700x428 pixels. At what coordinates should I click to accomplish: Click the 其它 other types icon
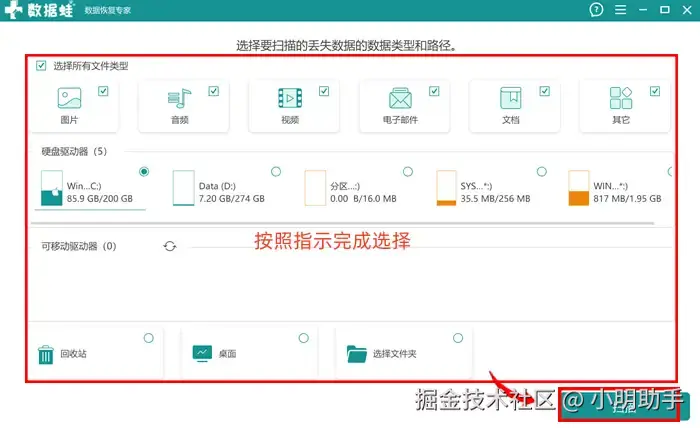tap(621, 98)
